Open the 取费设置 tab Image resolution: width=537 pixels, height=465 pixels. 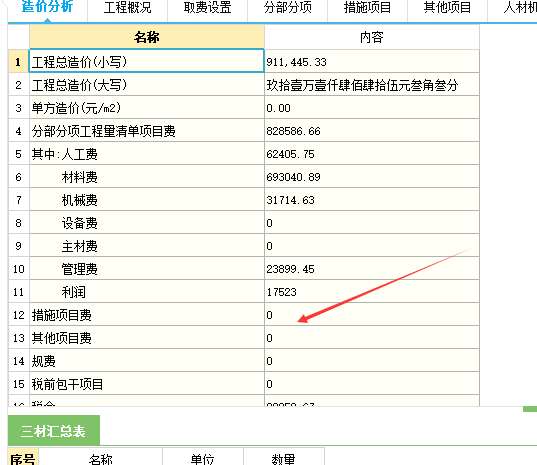(x=208, y=8)
